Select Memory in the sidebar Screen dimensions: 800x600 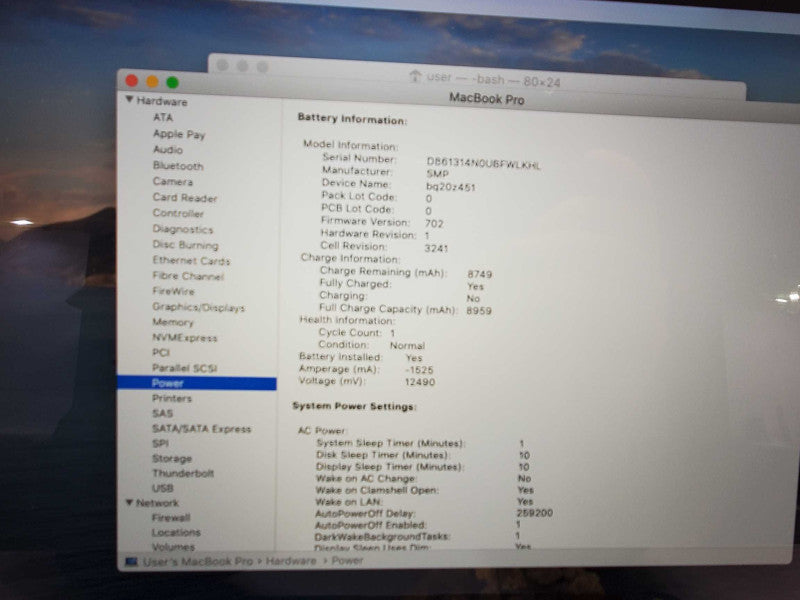click(172, 322)
